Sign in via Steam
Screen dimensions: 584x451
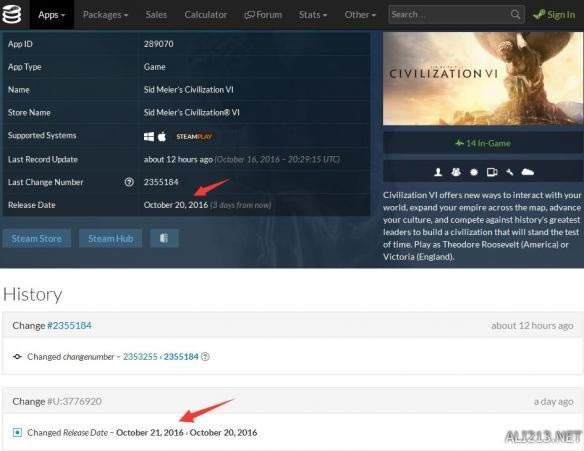pyautogui.click(x=554, y=15)
